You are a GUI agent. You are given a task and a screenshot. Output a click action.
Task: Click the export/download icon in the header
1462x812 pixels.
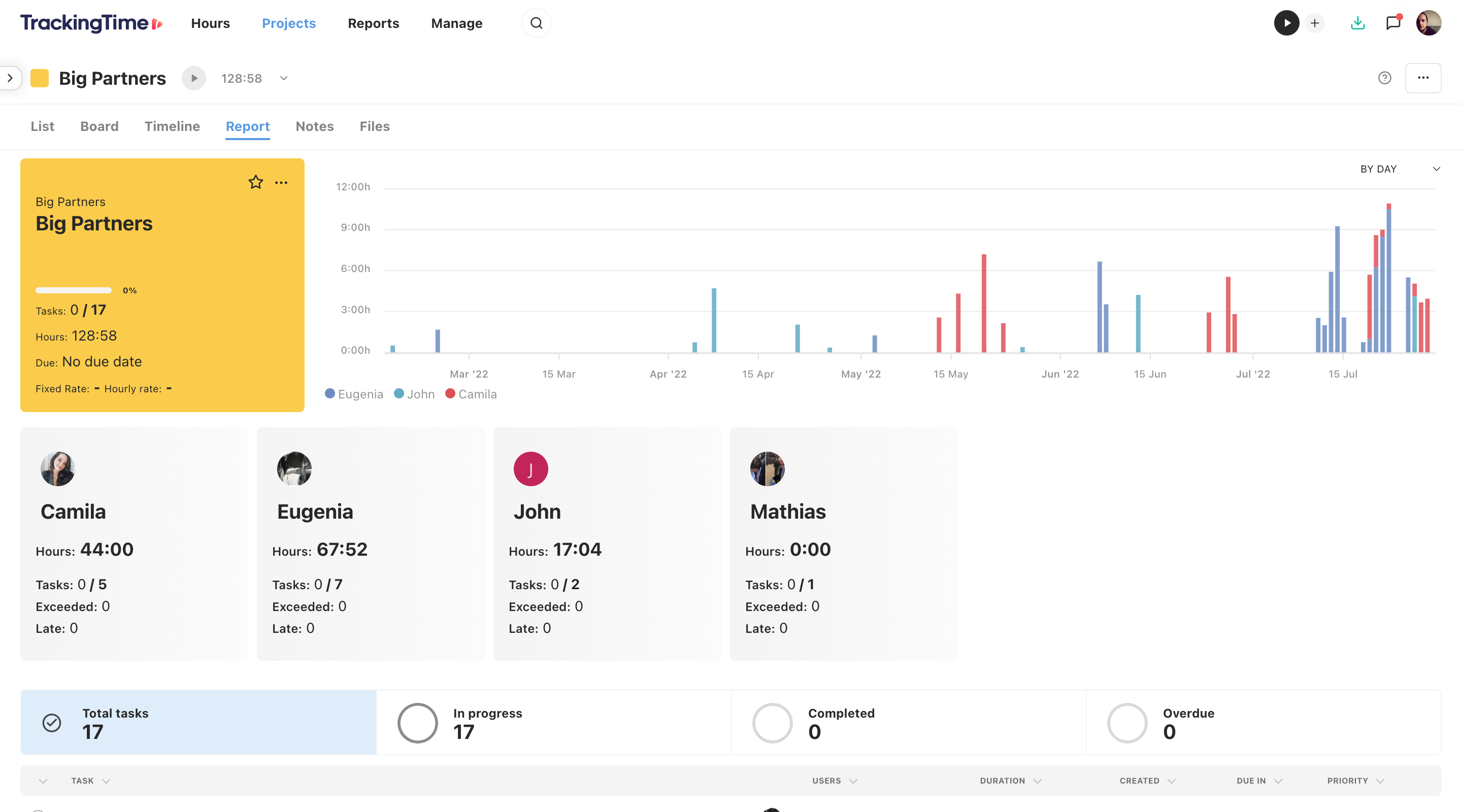1357,23
